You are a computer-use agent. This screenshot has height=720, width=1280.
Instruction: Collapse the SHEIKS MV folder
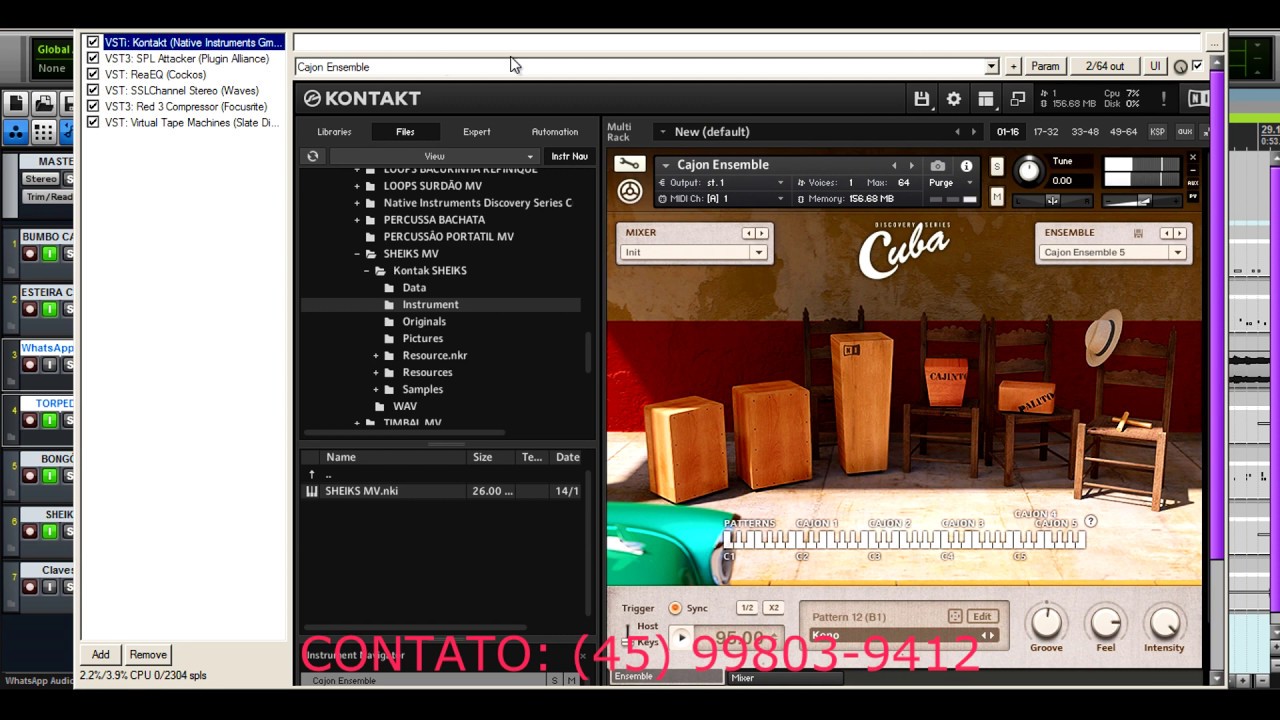point(357,254)
